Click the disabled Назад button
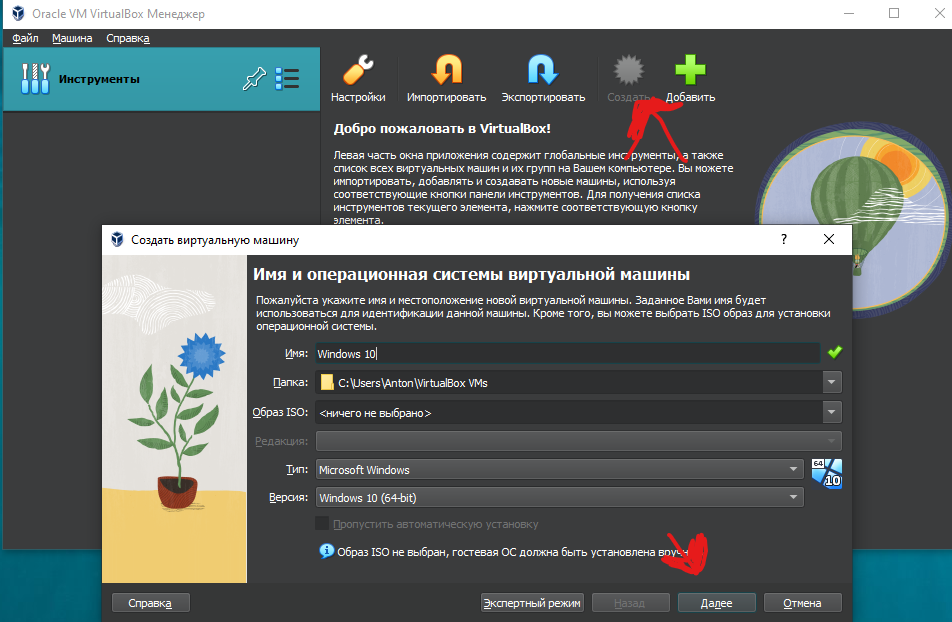The width and height of the screenshot is (952, 622). tap(630, 603)
